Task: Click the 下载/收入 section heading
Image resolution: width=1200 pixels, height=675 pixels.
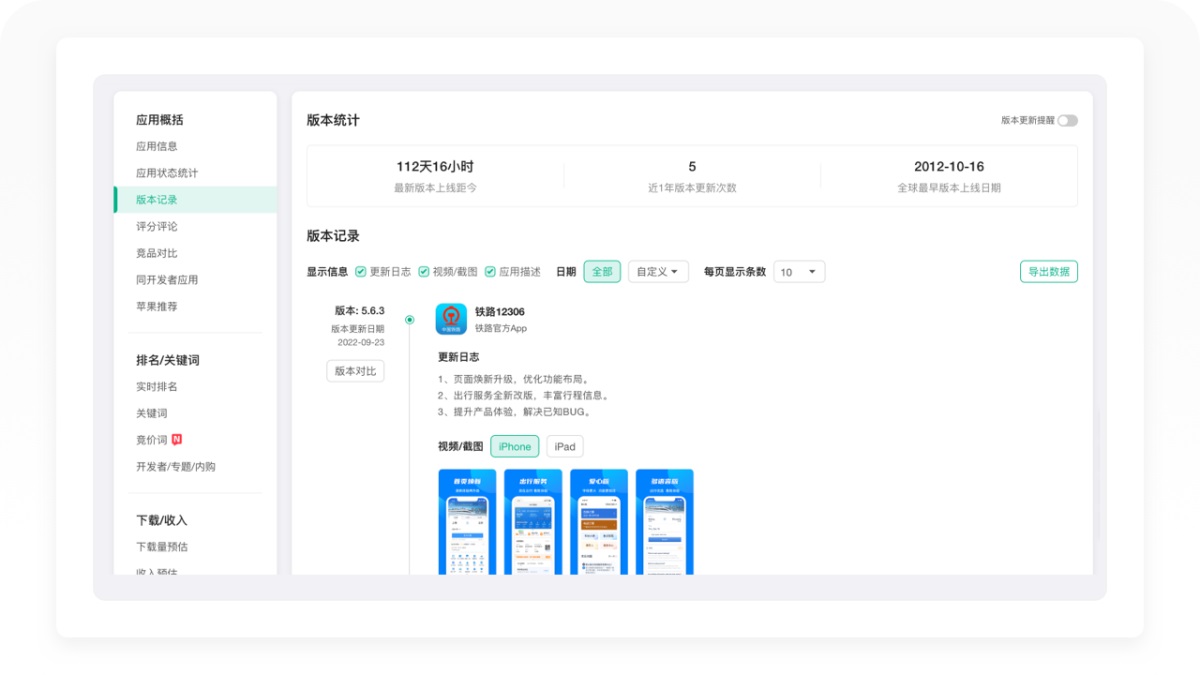Action: (162, 520)
